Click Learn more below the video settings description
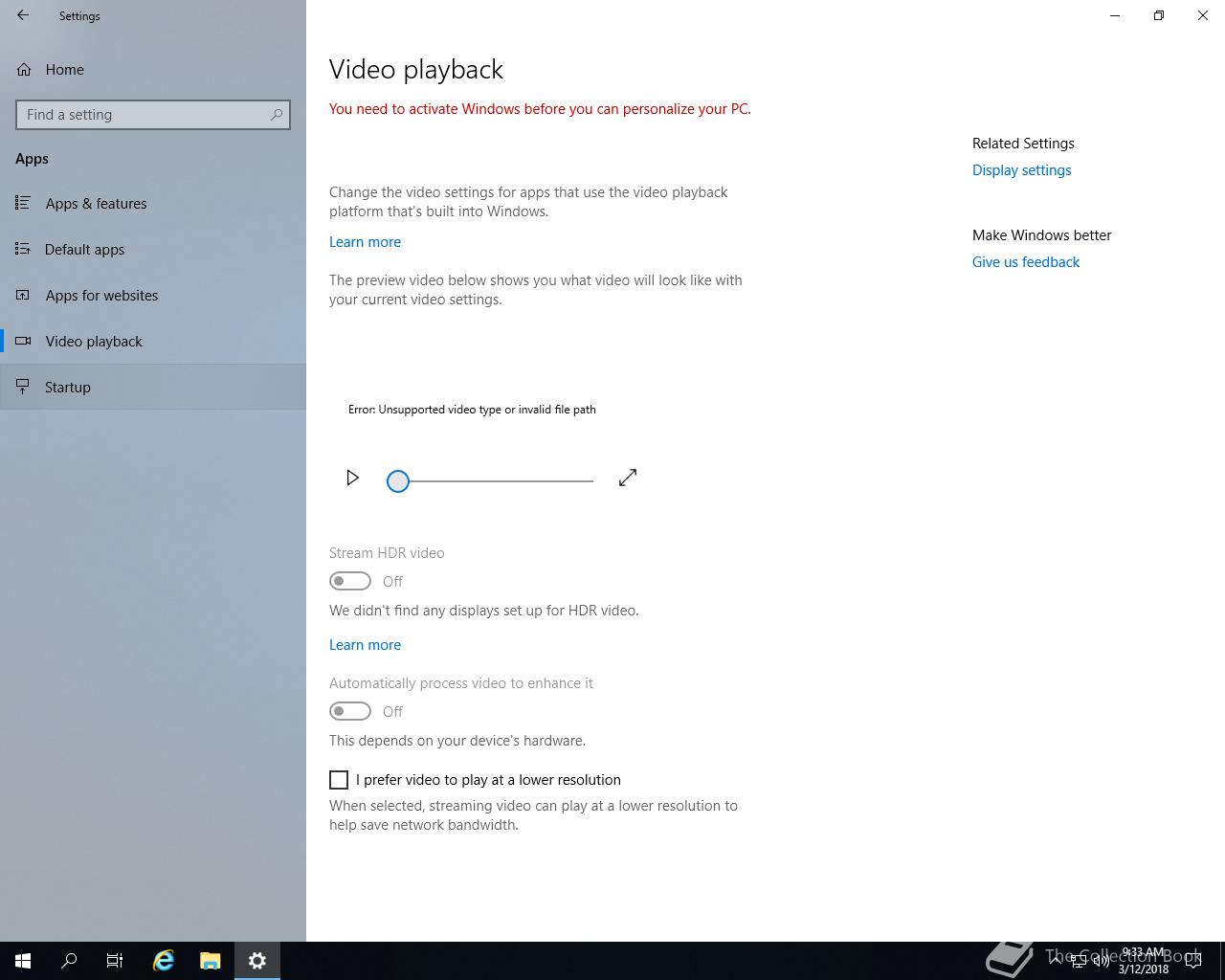The image size is (1225, 980). coord(365,242)
